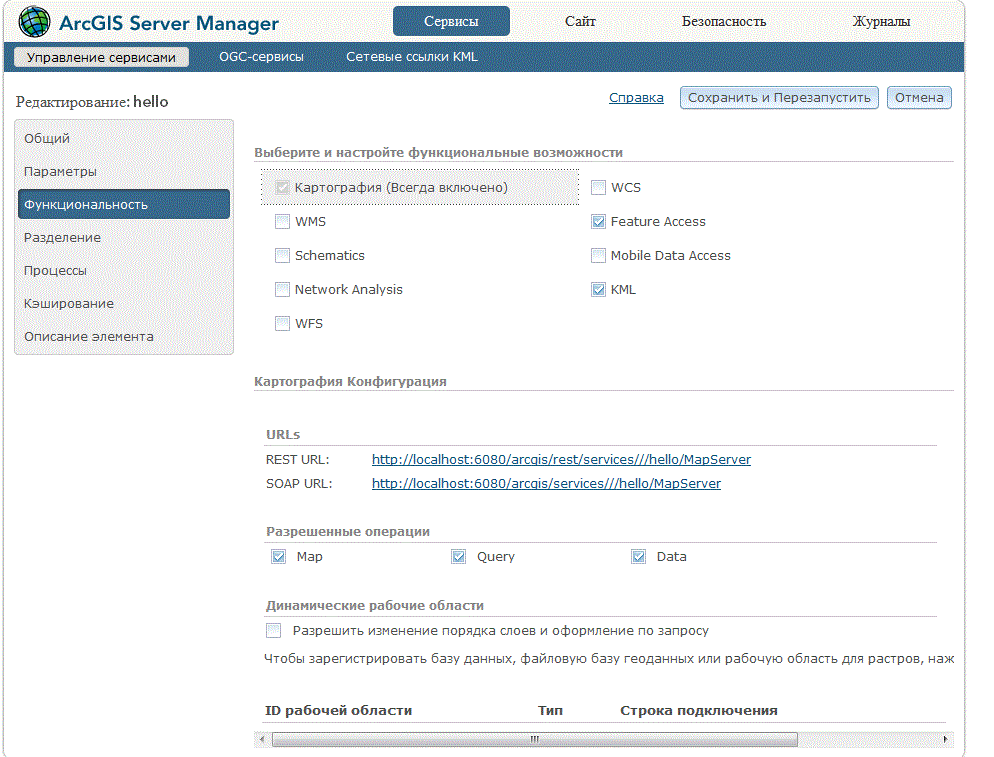
Task: Select Функциональность in the side menu
Action: (124, 204)
